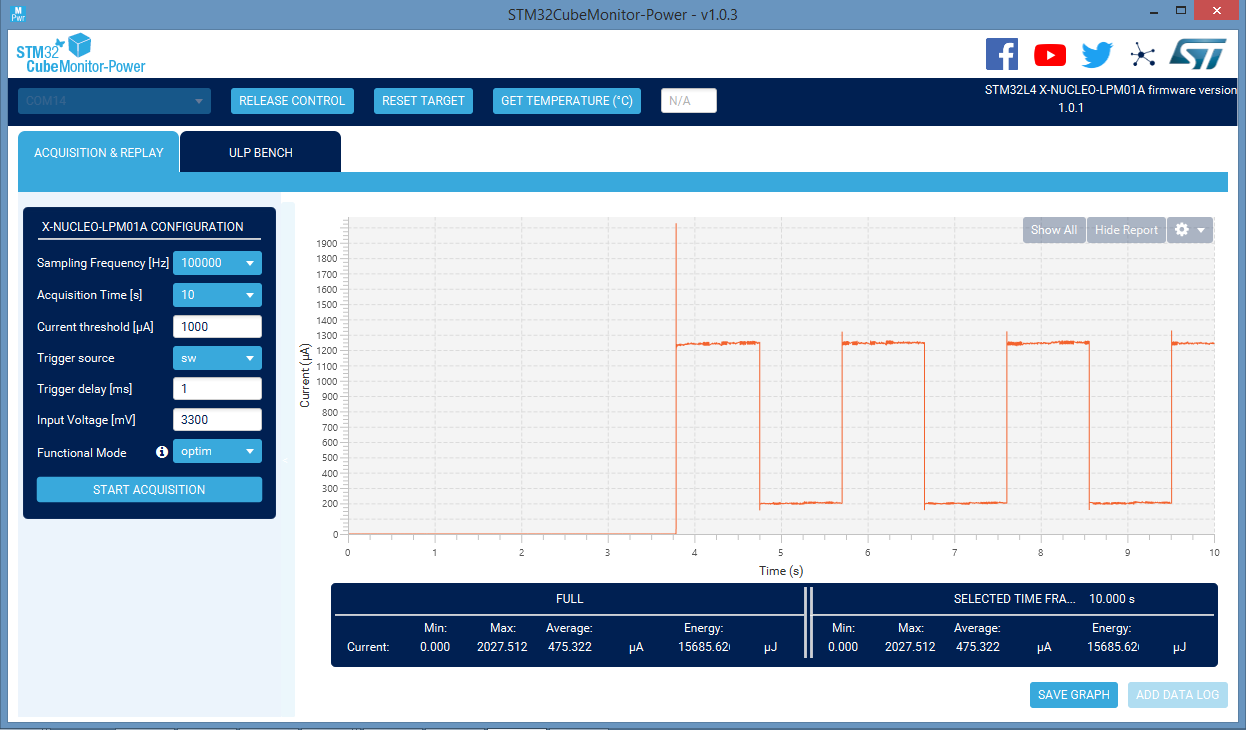Click the app icon in title bar

pyautogui.click(x=19, y=13)
